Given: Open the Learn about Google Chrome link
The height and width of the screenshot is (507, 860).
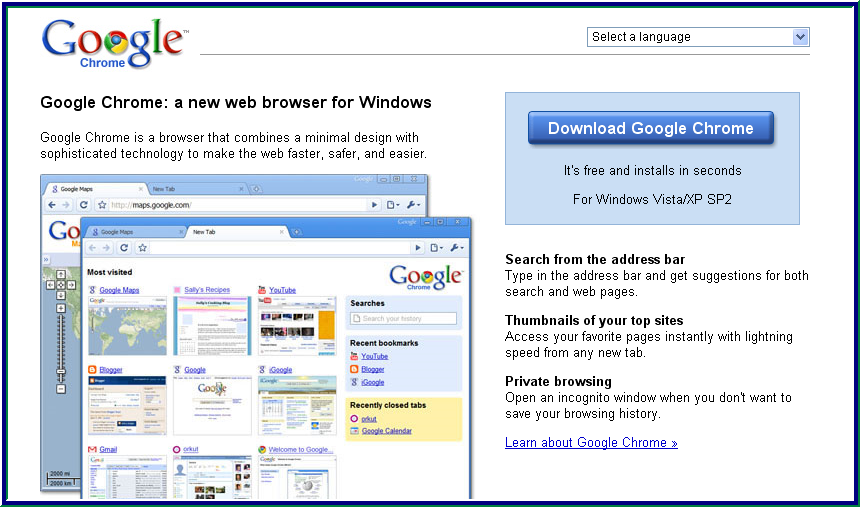Looking at the screenshot, I should 591,442.
